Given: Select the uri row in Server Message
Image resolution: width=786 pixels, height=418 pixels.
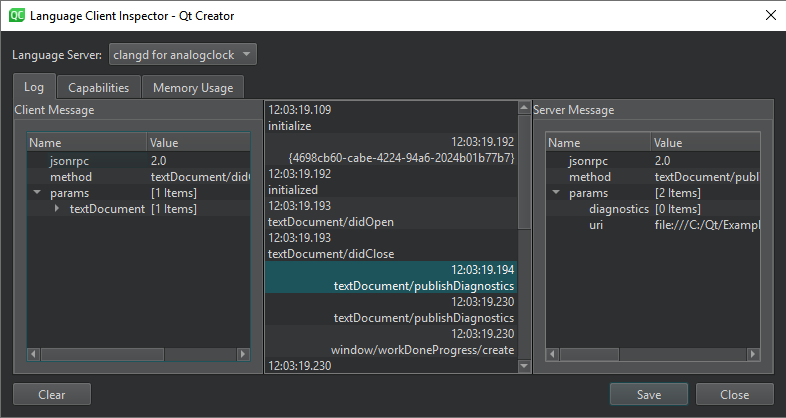Looking at the screenshot, I should click(x=596, y=225).
